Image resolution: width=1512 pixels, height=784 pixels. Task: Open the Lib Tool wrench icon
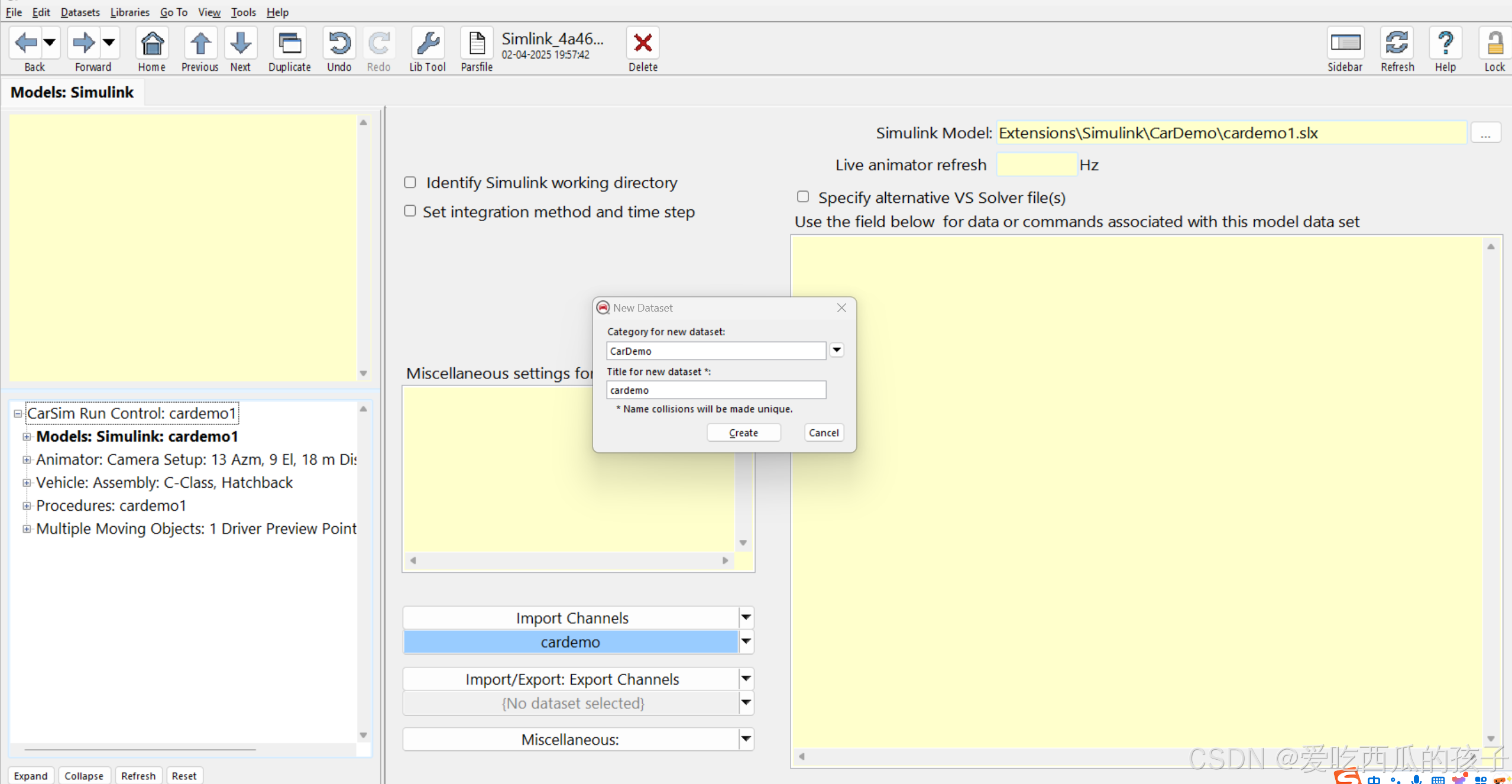[427, 43]
